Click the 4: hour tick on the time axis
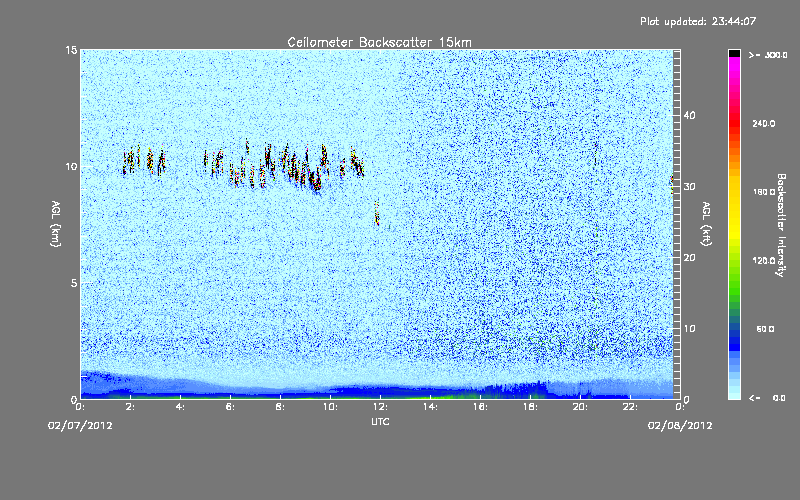 [180, 407]
